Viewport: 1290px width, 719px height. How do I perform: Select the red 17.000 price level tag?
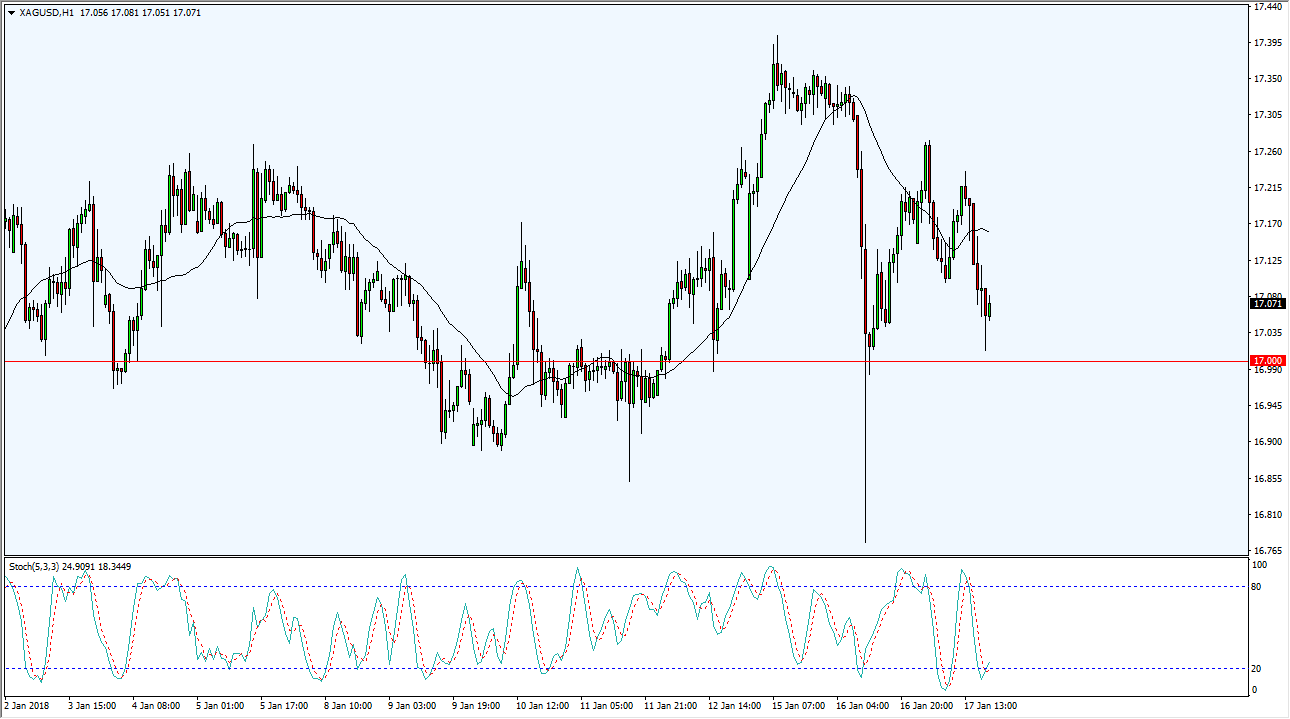point(1267,360)
